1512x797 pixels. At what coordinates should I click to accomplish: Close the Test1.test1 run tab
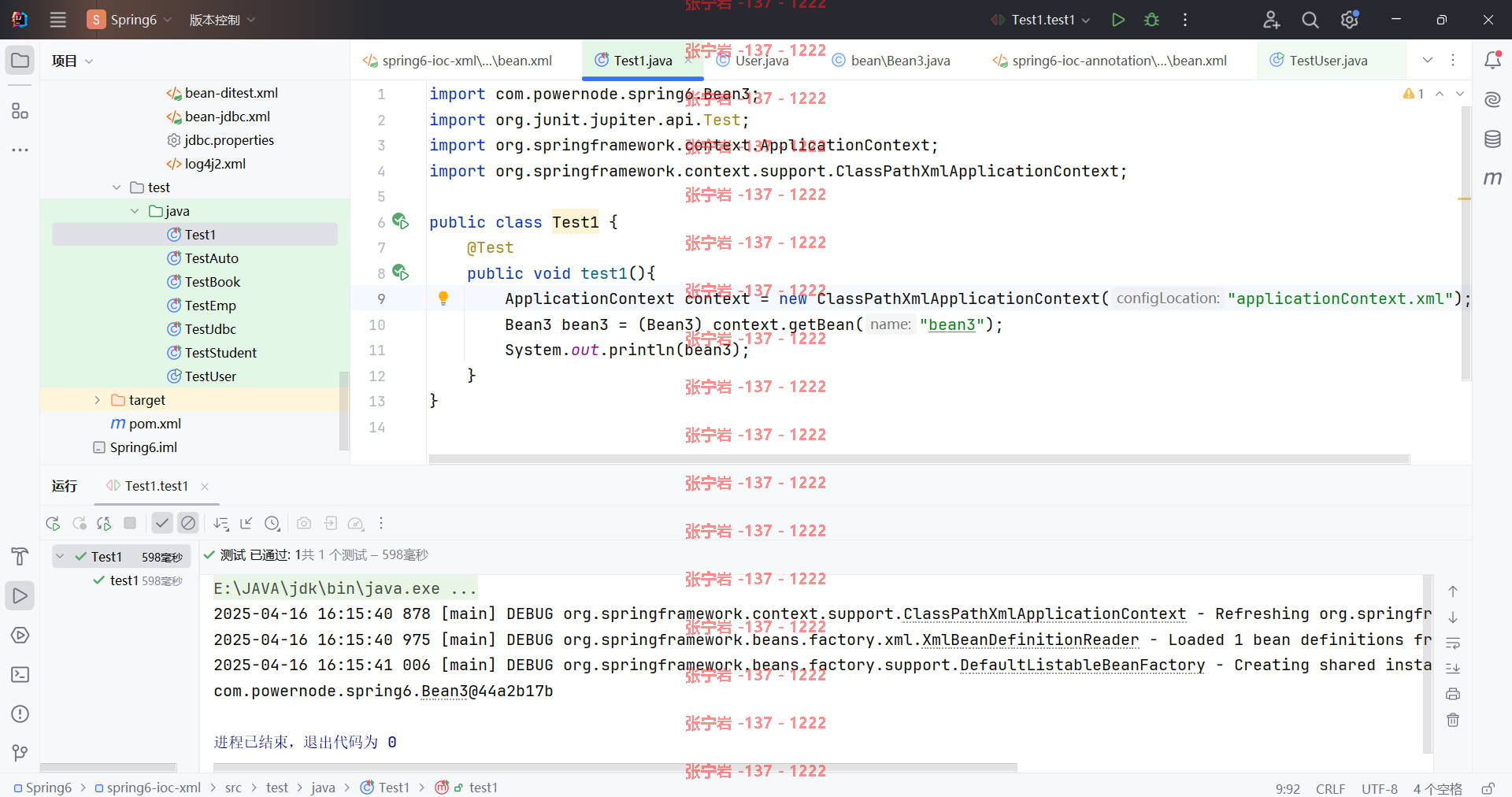[205, 487]
